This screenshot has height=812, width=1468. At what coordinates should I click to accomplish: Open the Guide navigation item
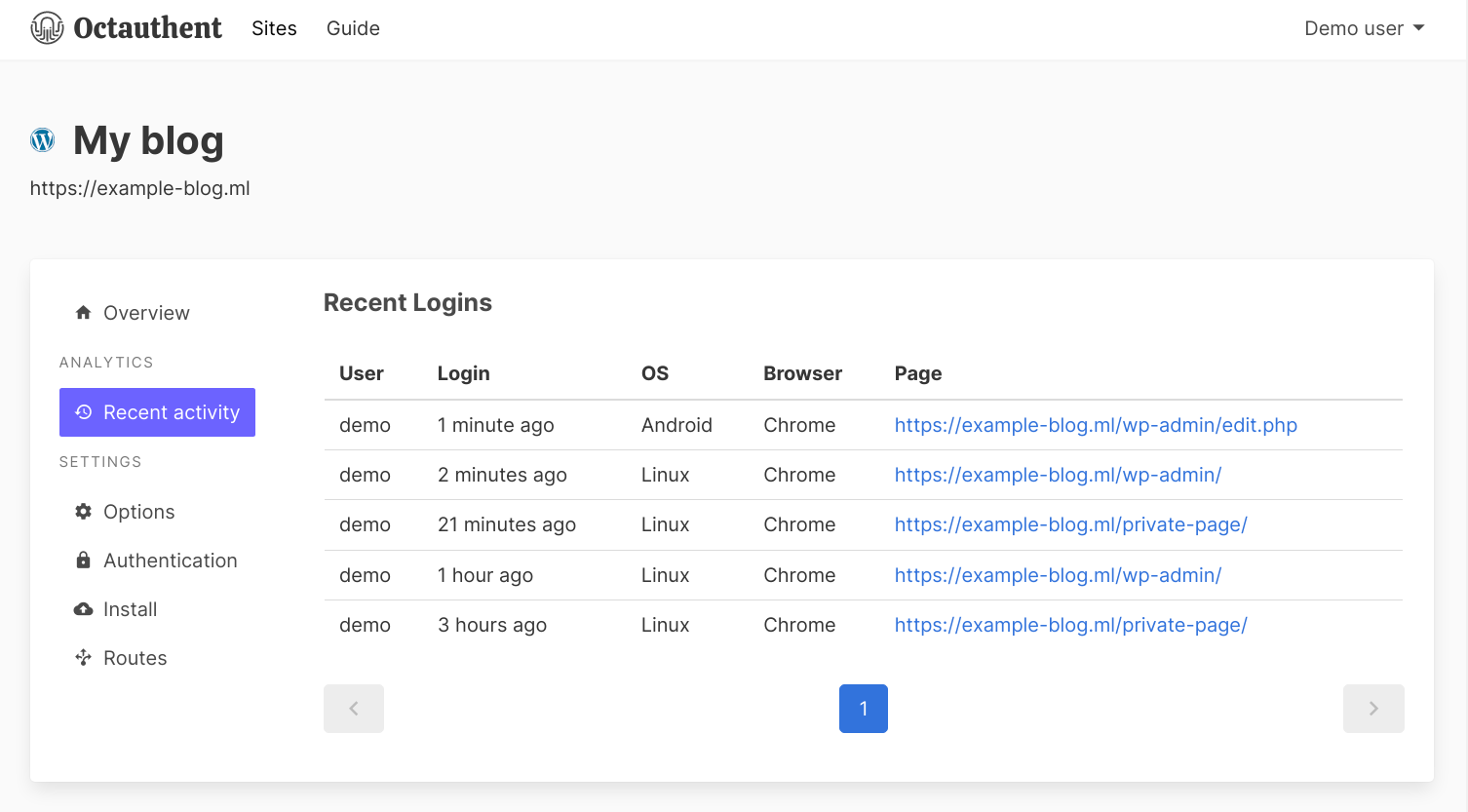[353, 28]
